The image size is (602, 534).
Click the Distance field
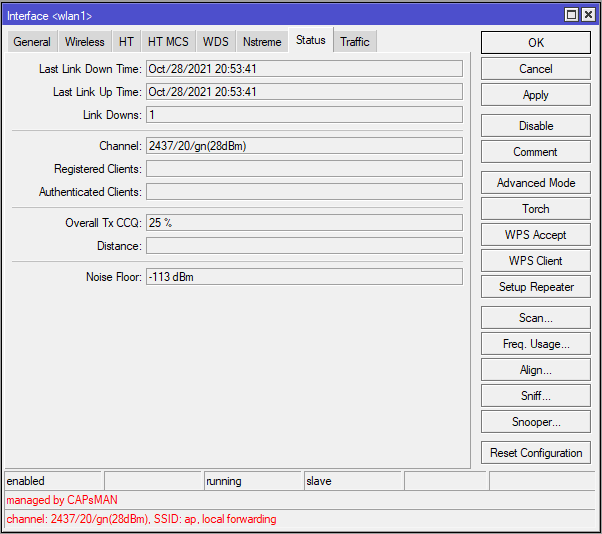(304, 246)
